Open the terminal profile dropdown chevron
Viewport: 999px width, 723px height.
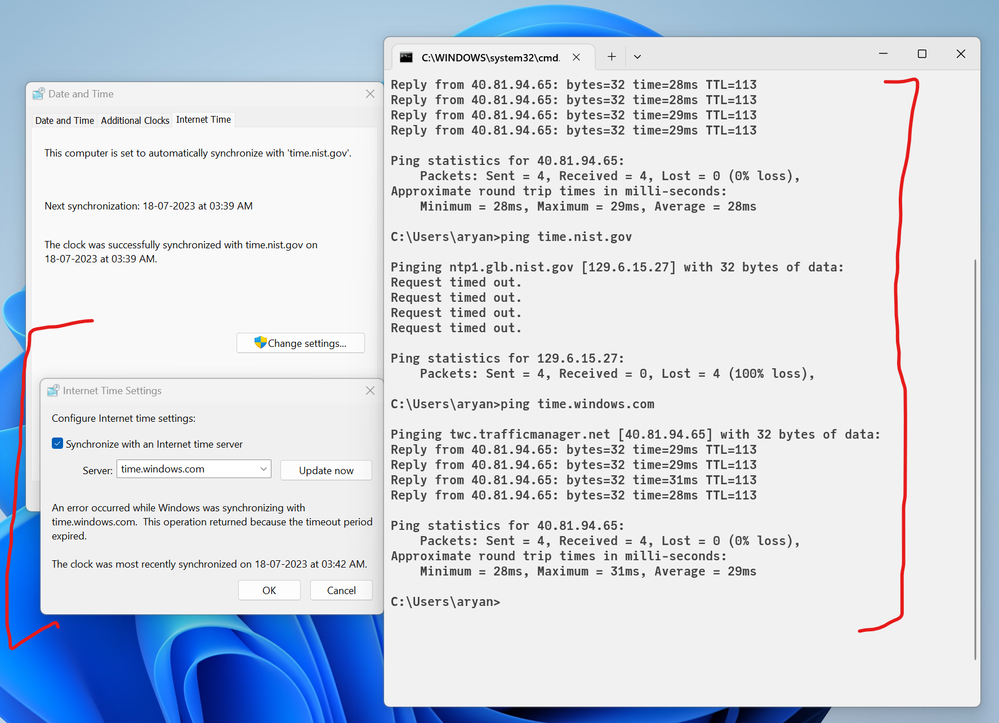[637, 57]
